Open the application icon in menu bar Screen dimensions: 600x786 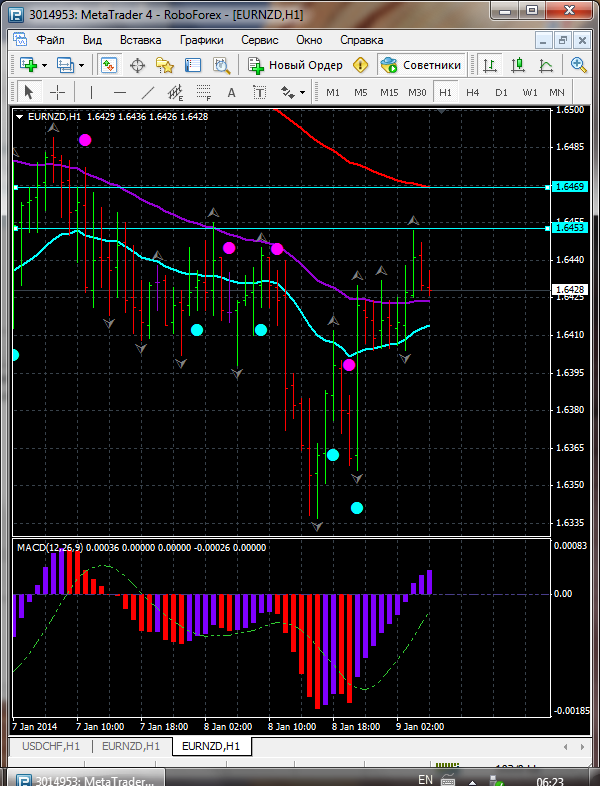pos(20,40)
